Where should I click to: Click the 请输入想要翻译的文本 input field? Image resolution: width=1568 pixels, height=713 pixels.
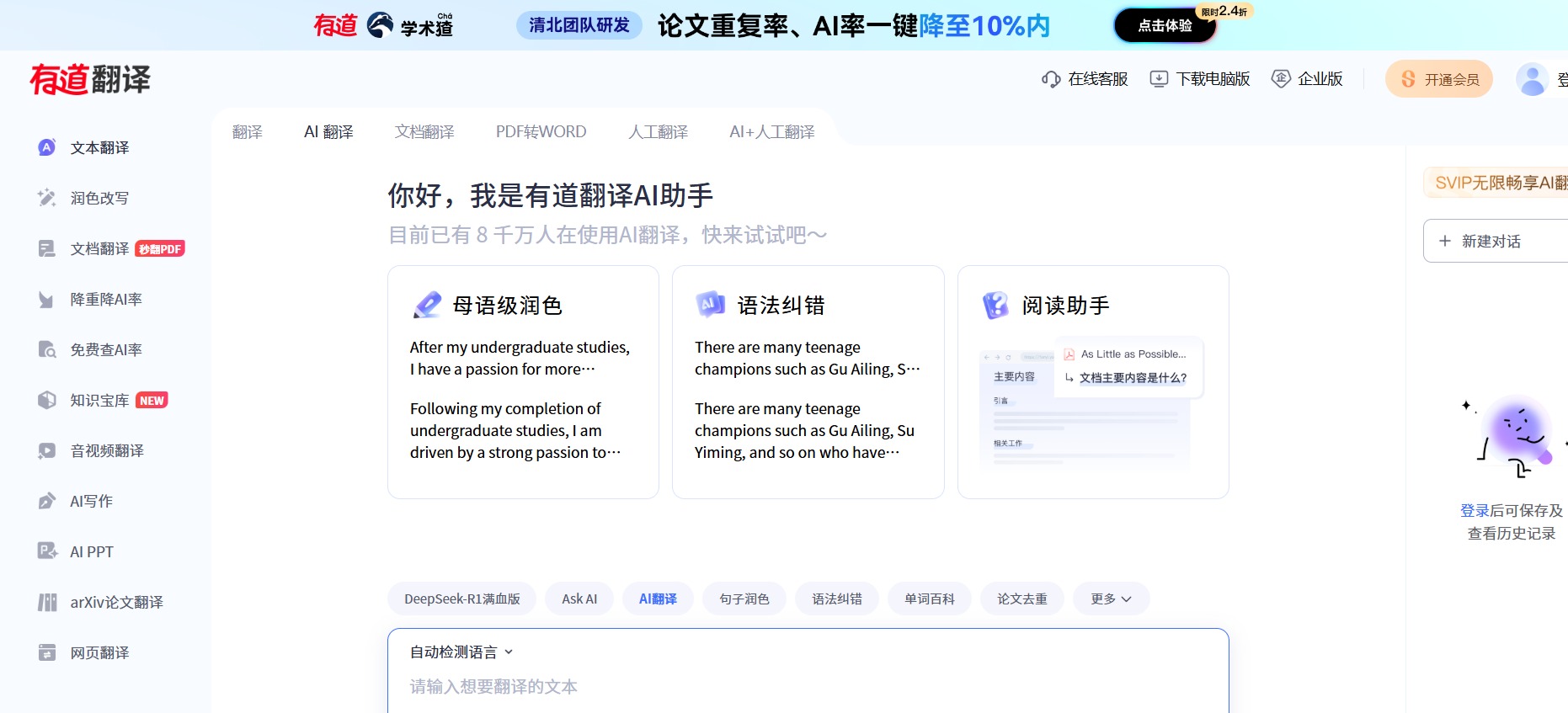[808, 687]
